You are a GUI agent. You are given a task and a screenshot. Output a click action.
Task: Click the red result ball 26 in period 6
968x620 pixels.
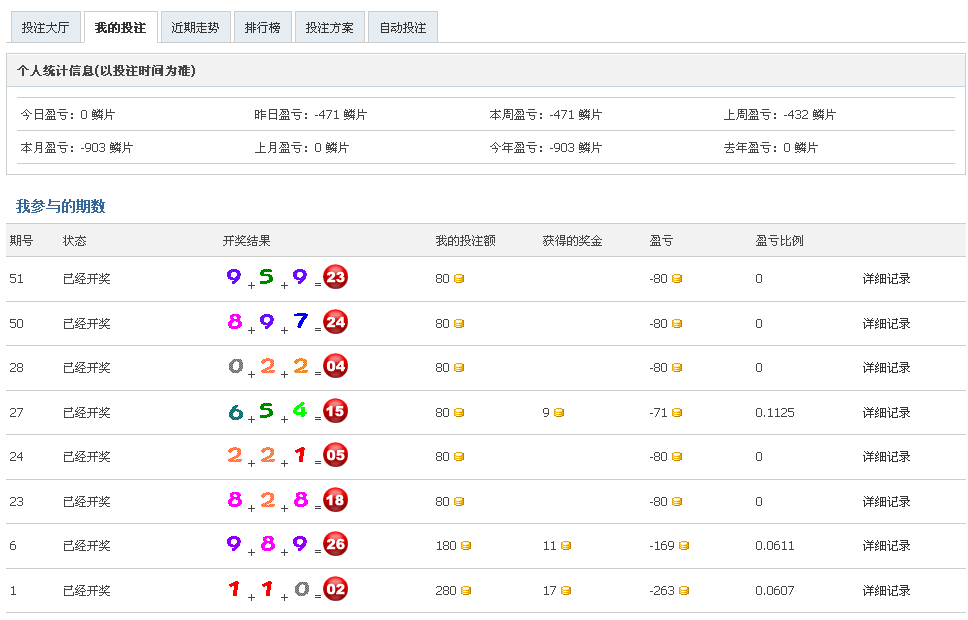pyautogui.click(x=336, y=545)
